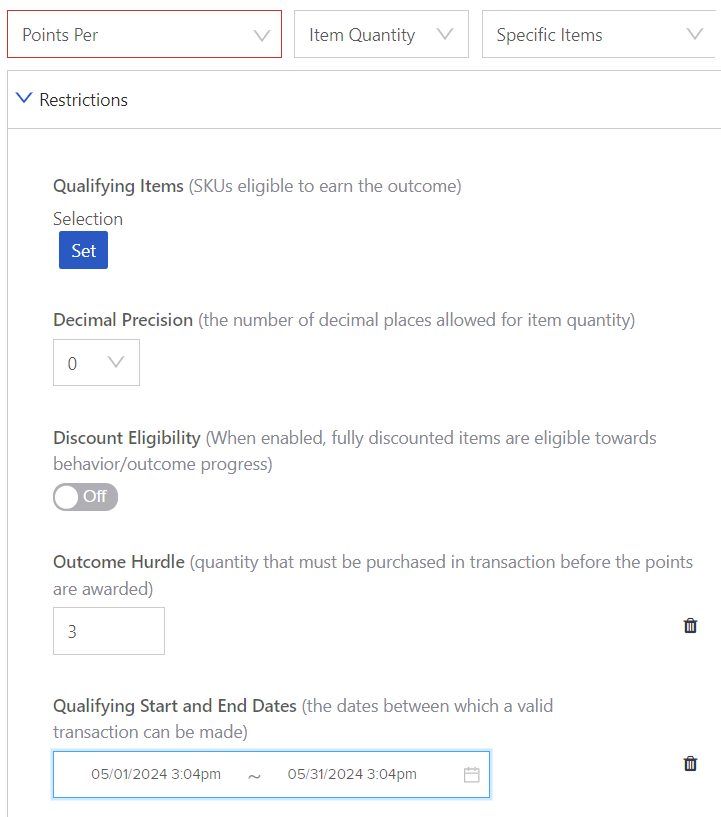
Task: Delete the Outcome Hurdle restriction with its trash icon
Action: click(x=690, y=625)
